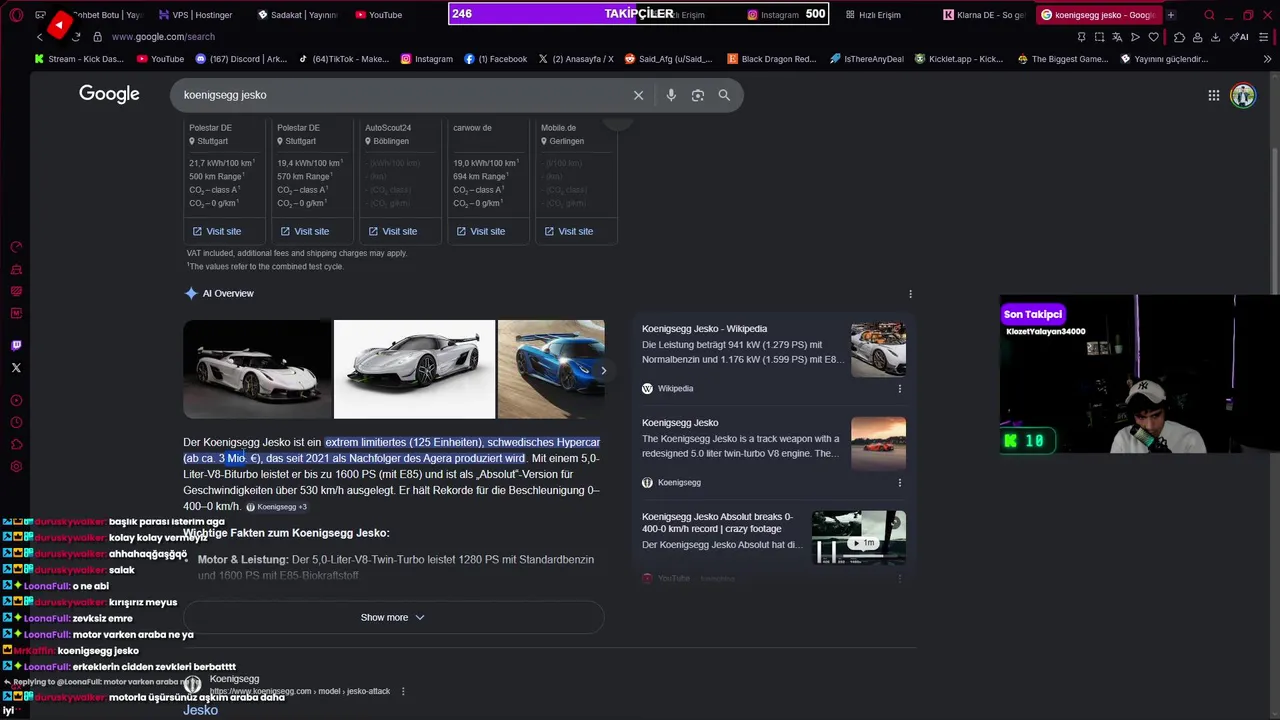This screenshot has height=720, width=1280.
Task: Open the TikTok bookmark
Action: pyautogui.click(x=344, y=59)
